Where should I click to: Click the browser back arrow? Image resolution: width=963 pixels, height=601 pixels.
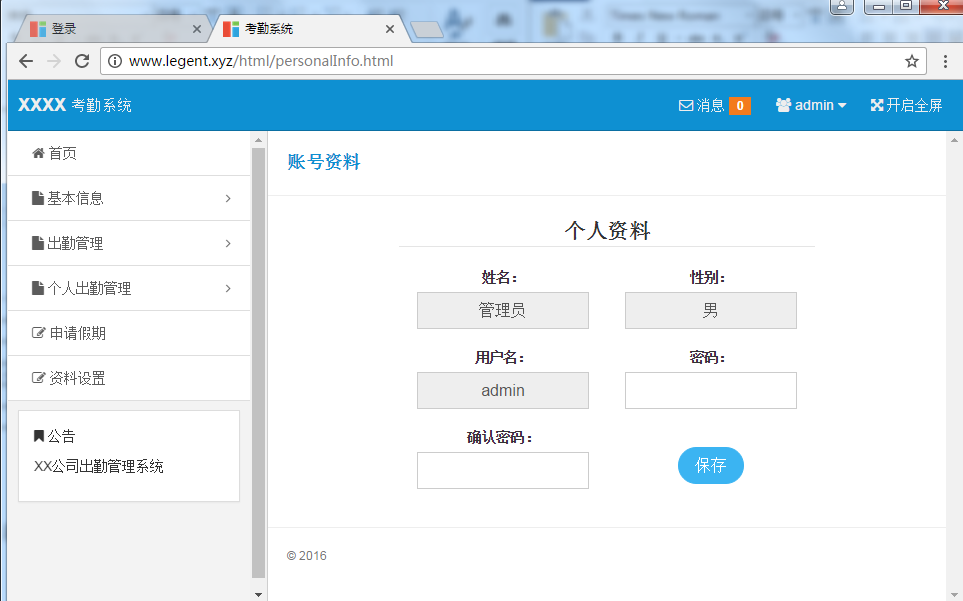(x=26, y=61)
